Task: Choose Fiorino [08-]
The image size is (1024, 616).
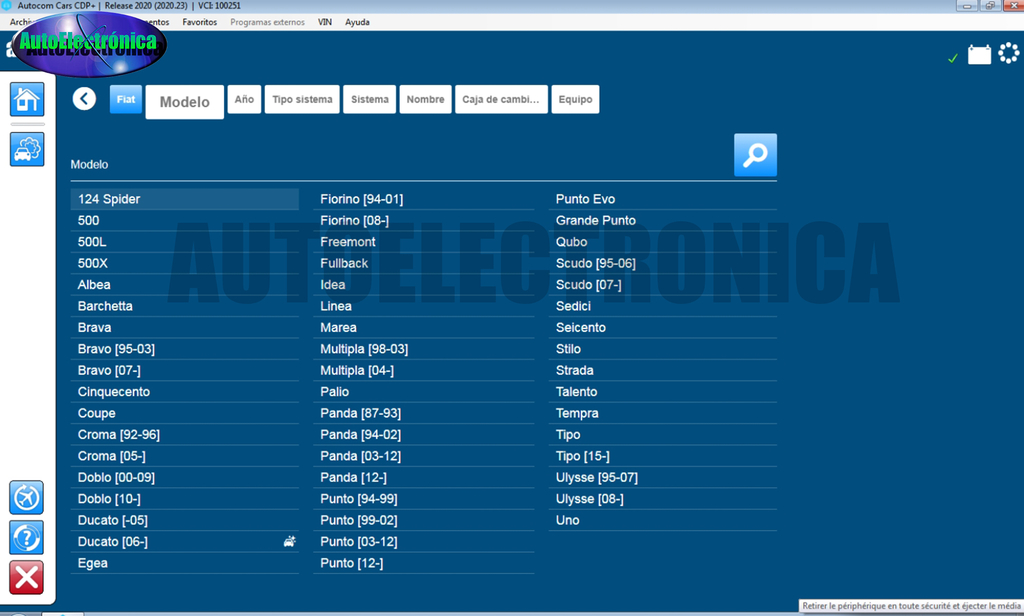Action: click(424, 221)
